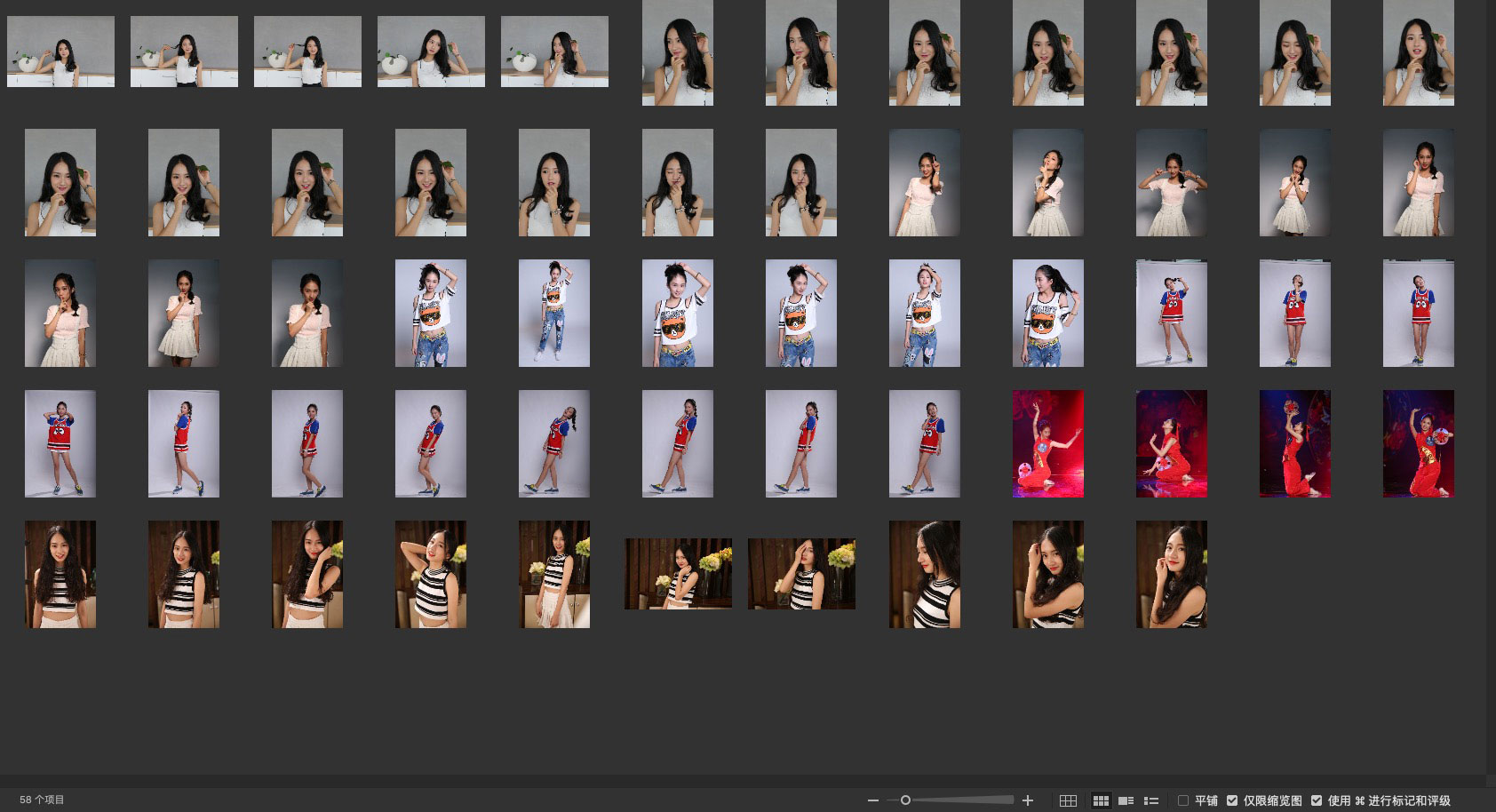The image size is (1496, 812).
Task: Click the 58 个项目 item count label
Action: point(42,800)
